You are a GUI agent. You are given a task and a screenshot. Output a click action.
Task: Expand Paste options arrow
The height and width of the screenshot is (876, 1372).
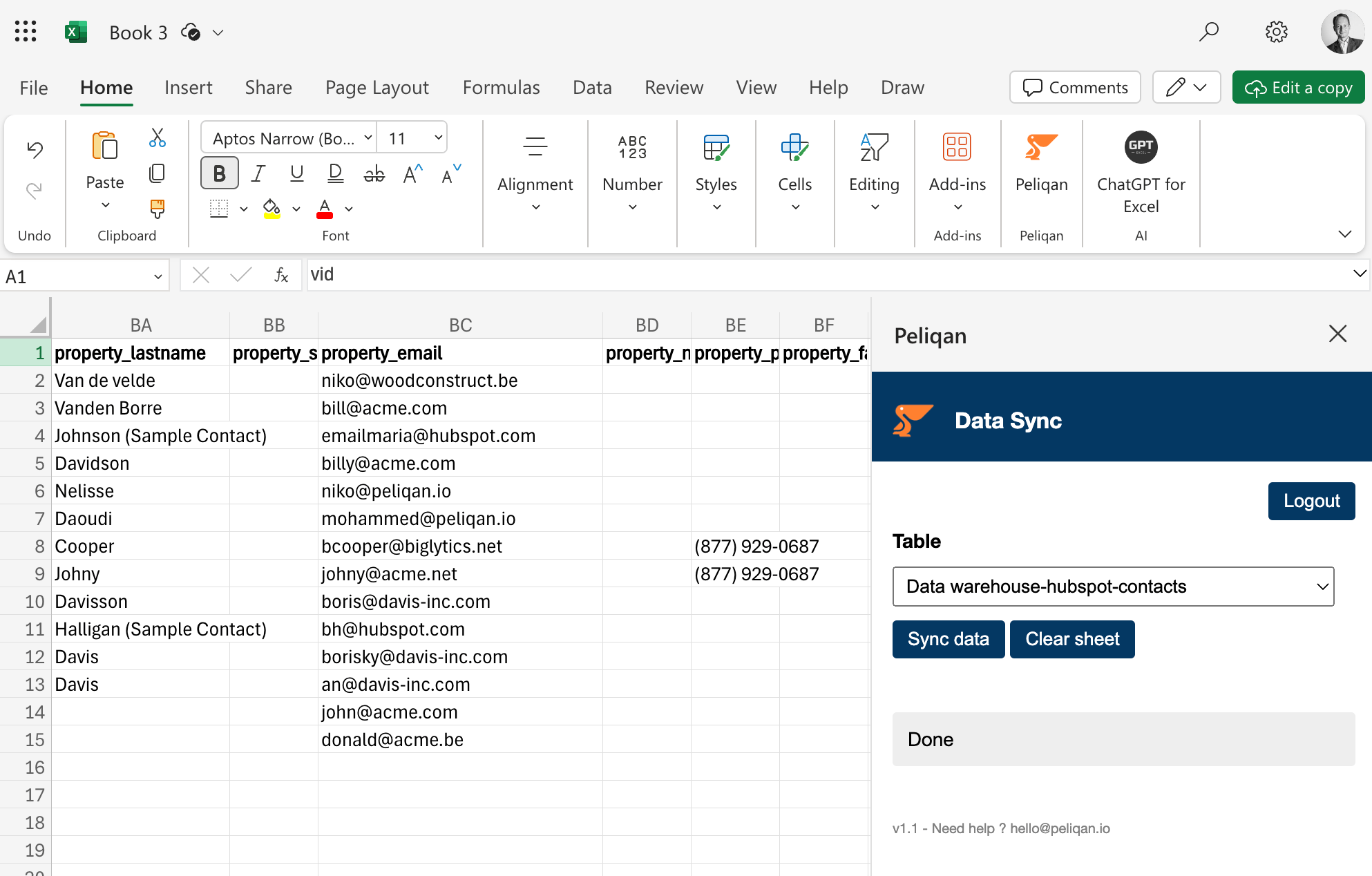click(x=105, y=205)
